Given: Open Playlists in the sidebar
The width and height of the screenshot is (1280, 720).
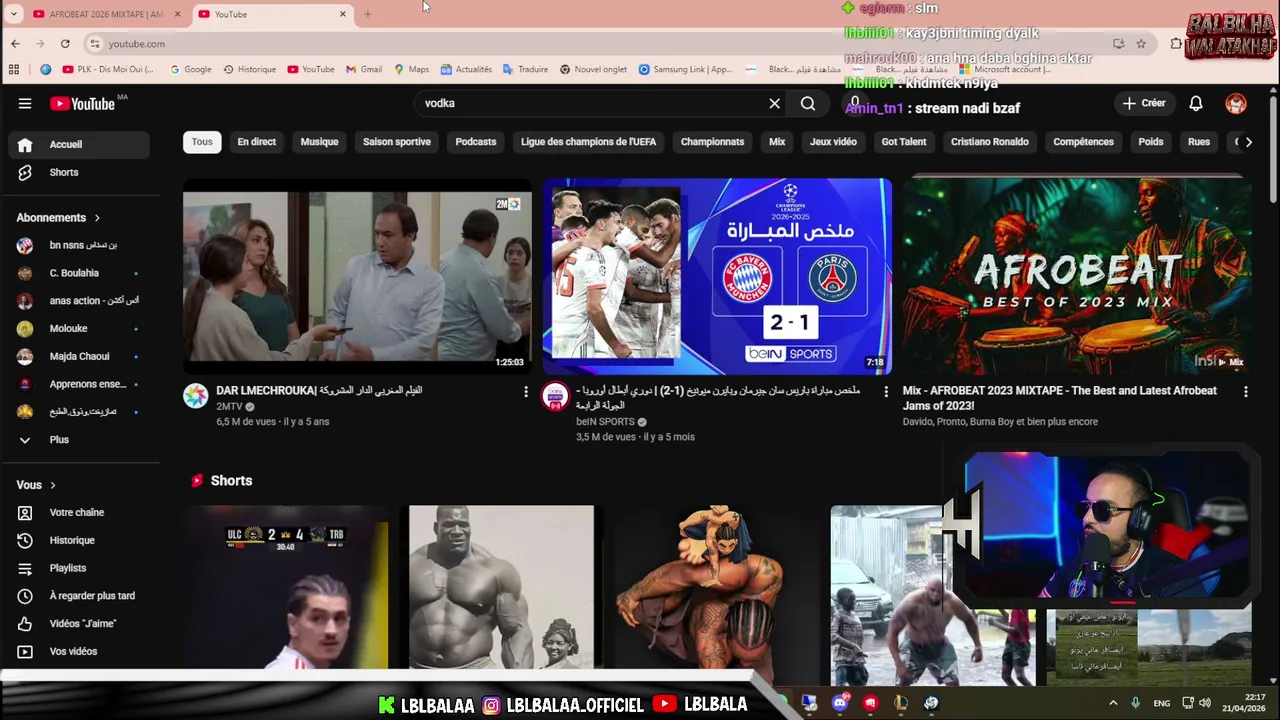Looking at the screenshot, I should pyautogui.click(x=79, y=568).
